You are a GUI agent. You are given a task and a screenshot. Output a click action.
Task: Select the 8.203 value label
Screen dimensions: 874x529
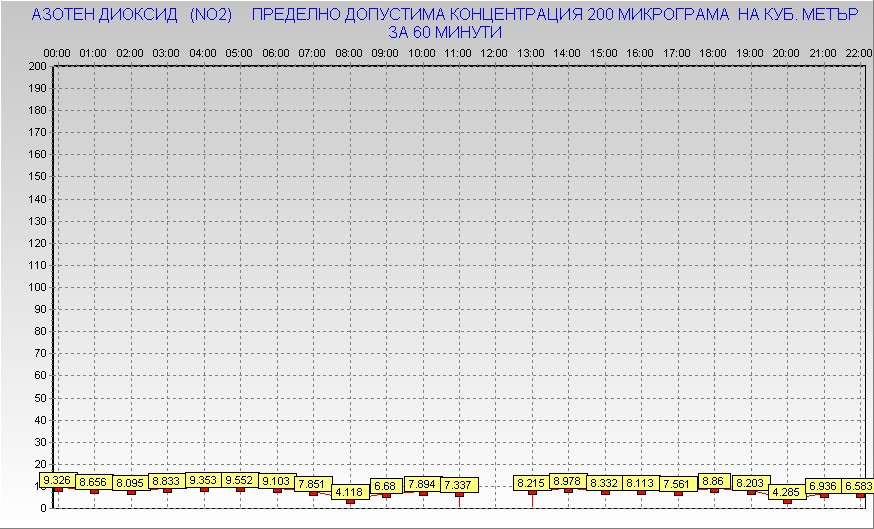click(751, 483)
